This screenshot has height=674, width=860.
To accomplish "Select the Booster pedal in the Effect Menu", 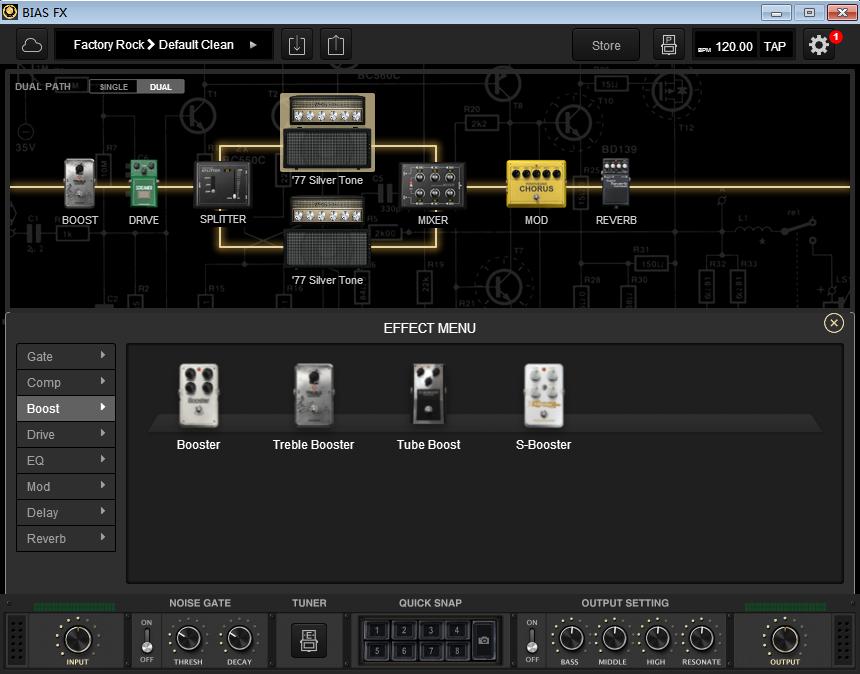I will [198, 395].
